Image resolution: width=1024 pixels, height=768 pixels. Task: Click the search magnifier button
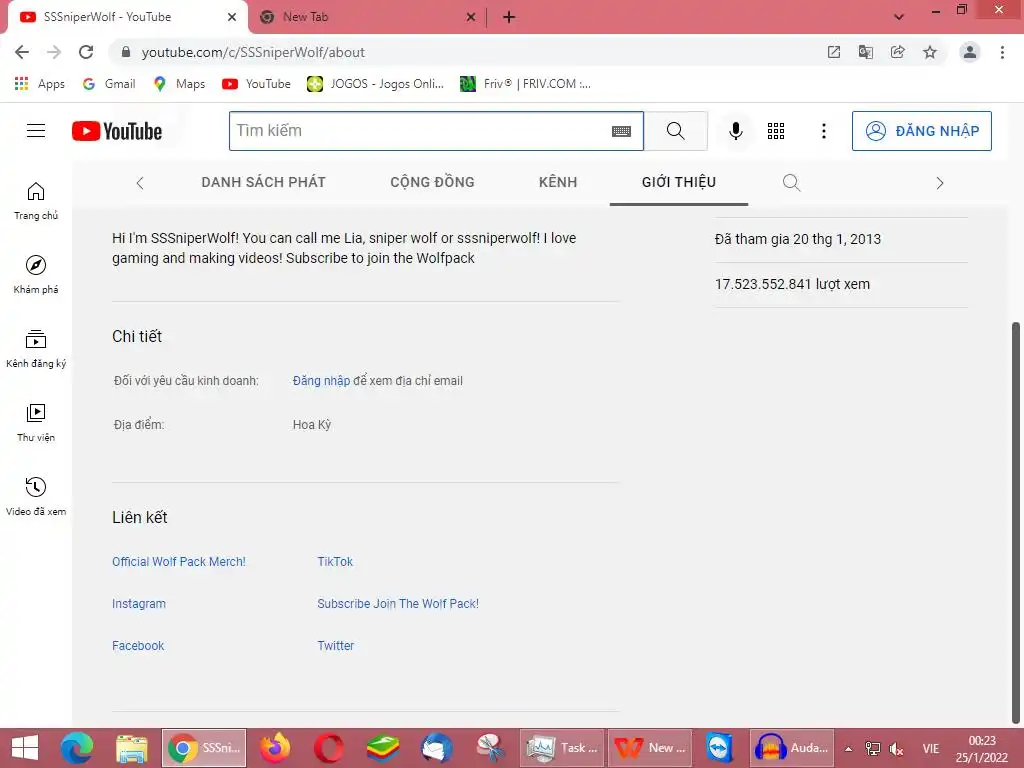point(675,131)
